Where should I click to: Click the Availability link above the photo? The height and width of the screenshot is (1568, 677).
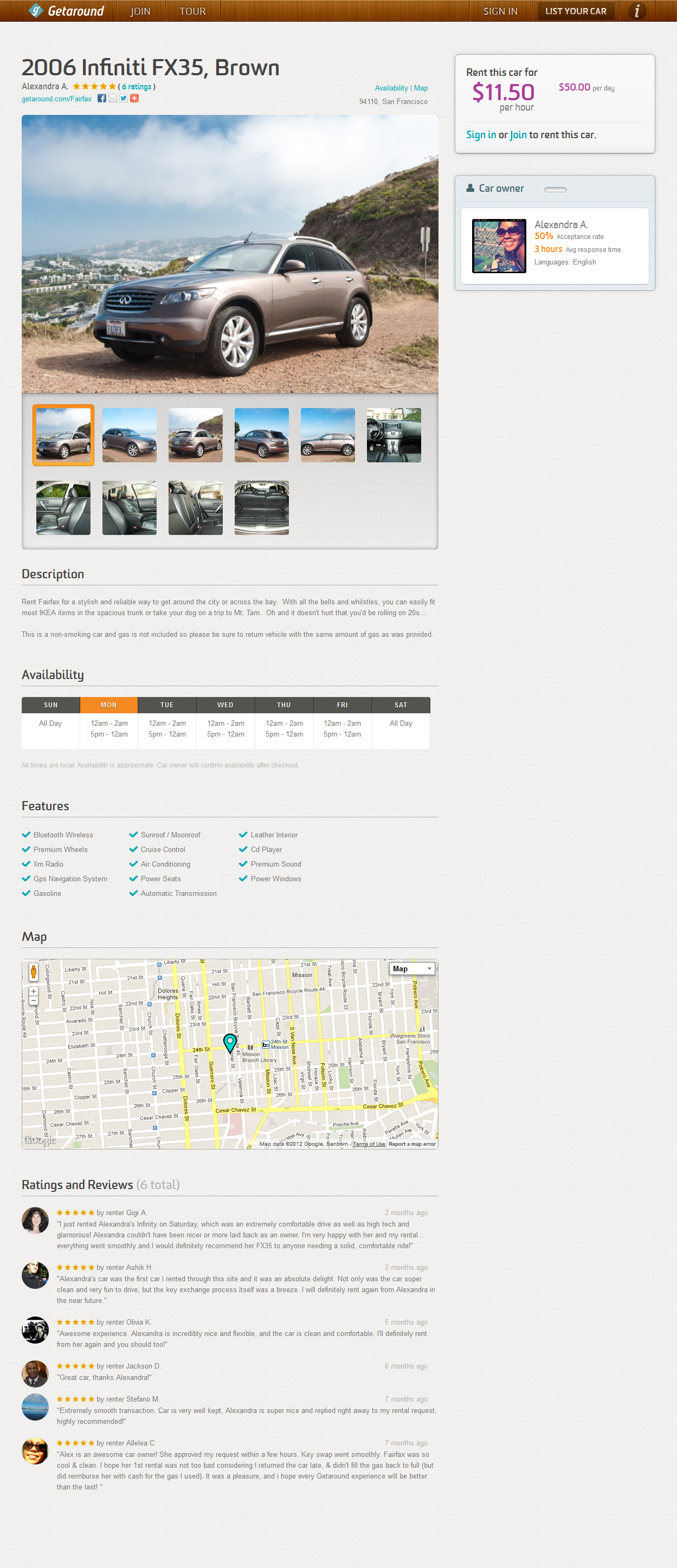click(x=391, y=88)
